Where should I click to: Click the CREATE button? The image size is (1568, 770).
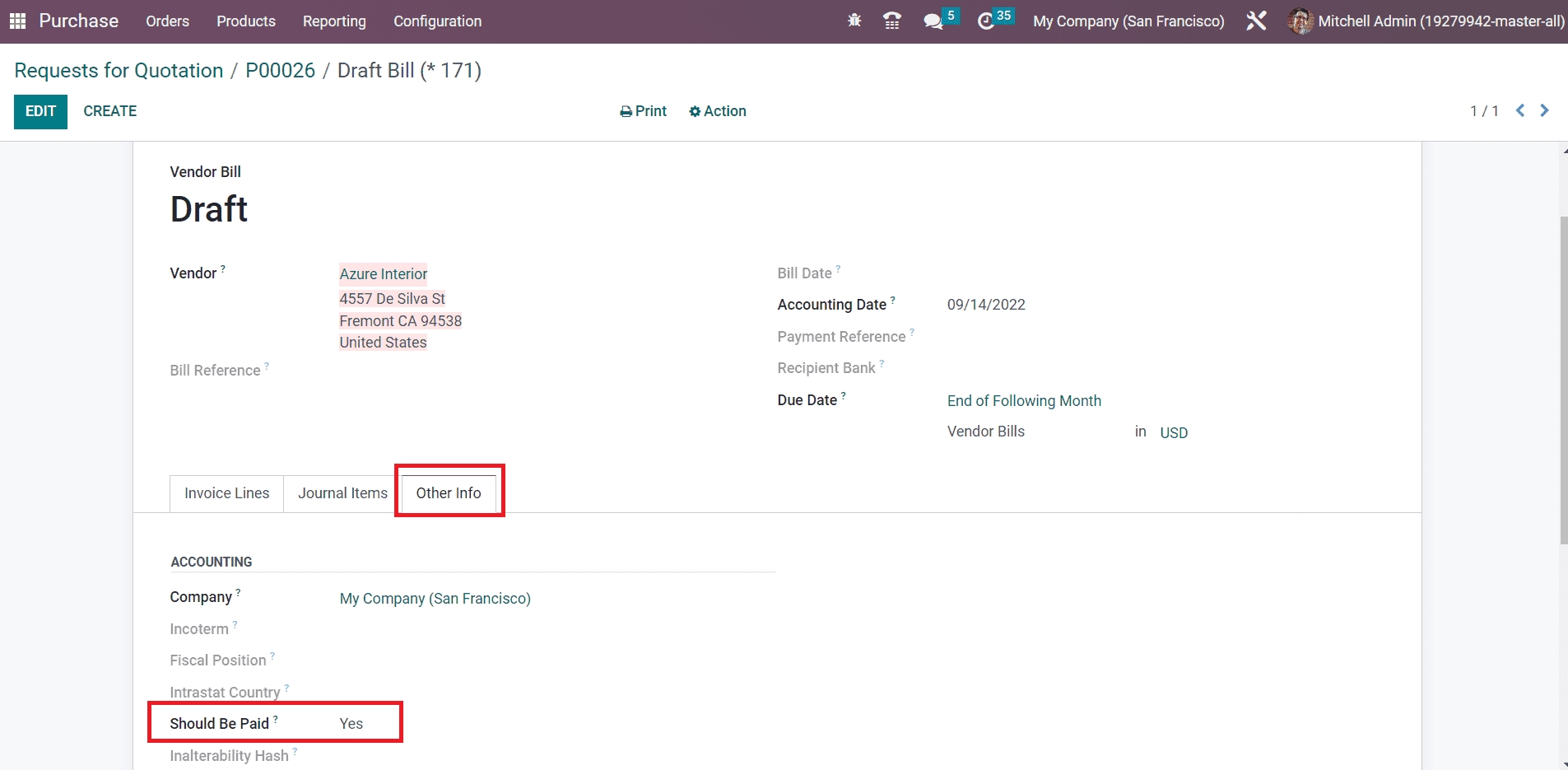[110, 111]
